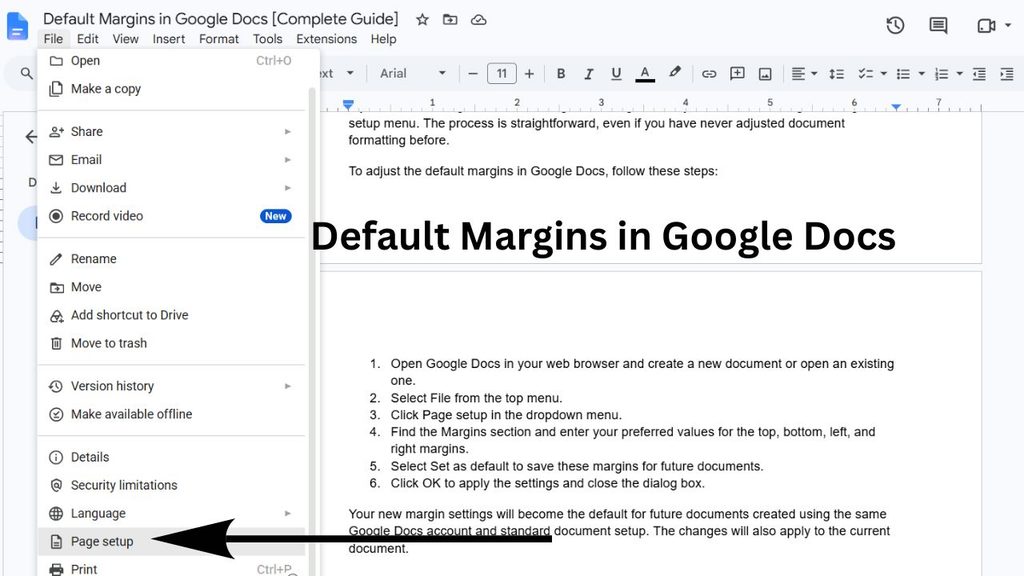Expand bulleted list options arrow
Viewport: 1024px width, 576px height.
[x=921, y=74]
